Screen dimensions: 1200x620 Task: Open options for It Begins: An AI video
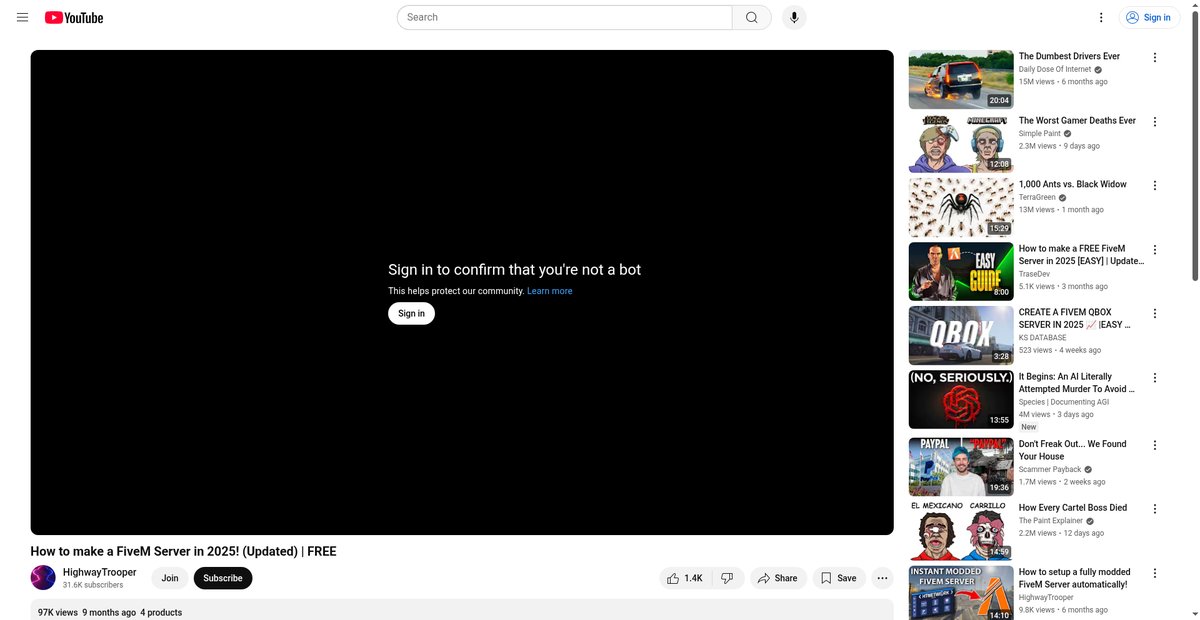tap(1155, 378)
